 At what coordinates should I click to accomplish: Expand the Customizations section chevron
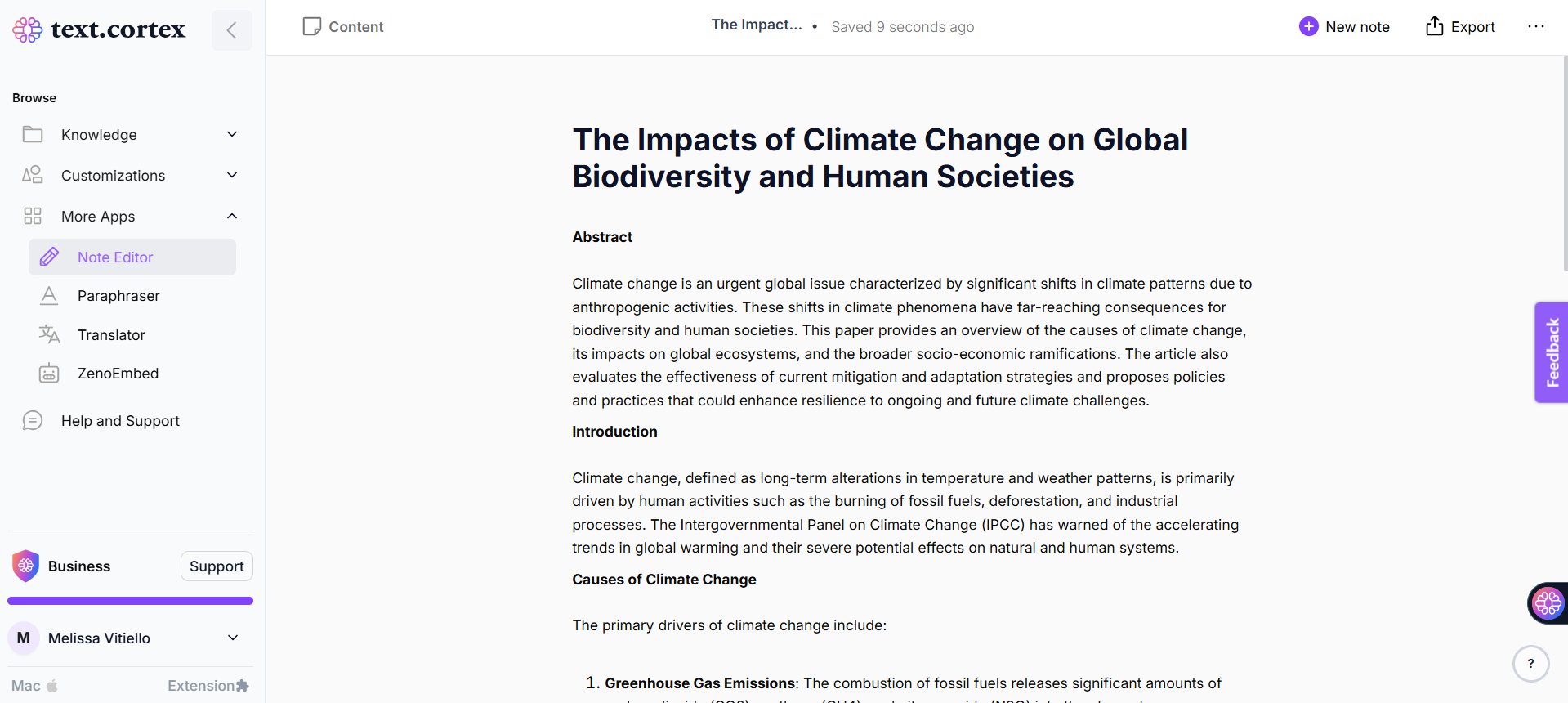point(232,175)
